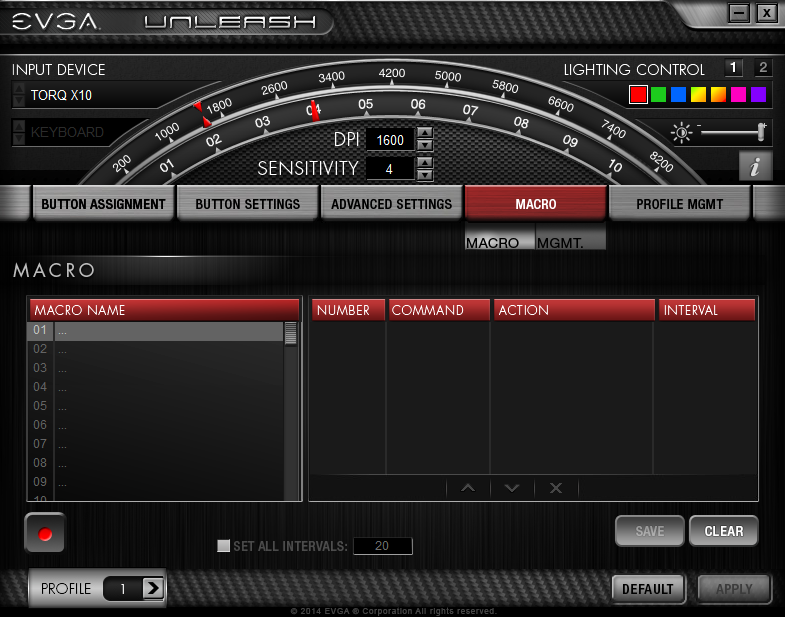Click the intervals value input field
The image size is (785, 617).
tap(382, 546)
